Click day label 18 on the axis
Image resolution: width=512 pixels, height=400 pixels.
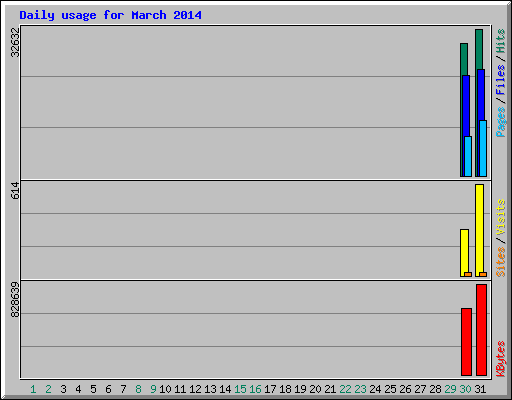pos(285,389)
